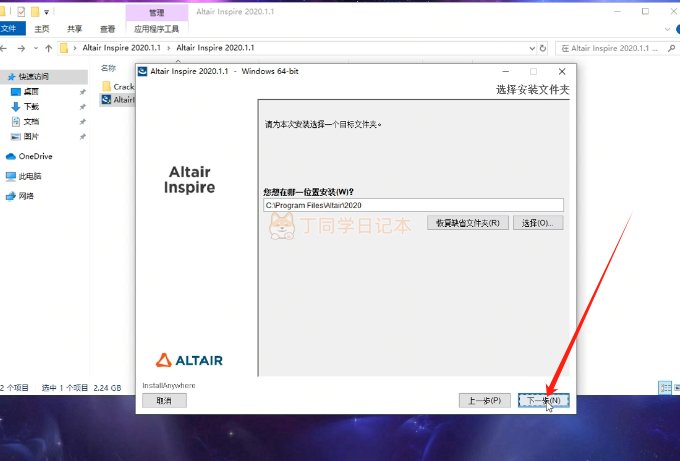Viewport: 680px width, 461px height.
Task: Click 恢复缺省文件夹(R) to restore default folder
Action: coord(468,222)
